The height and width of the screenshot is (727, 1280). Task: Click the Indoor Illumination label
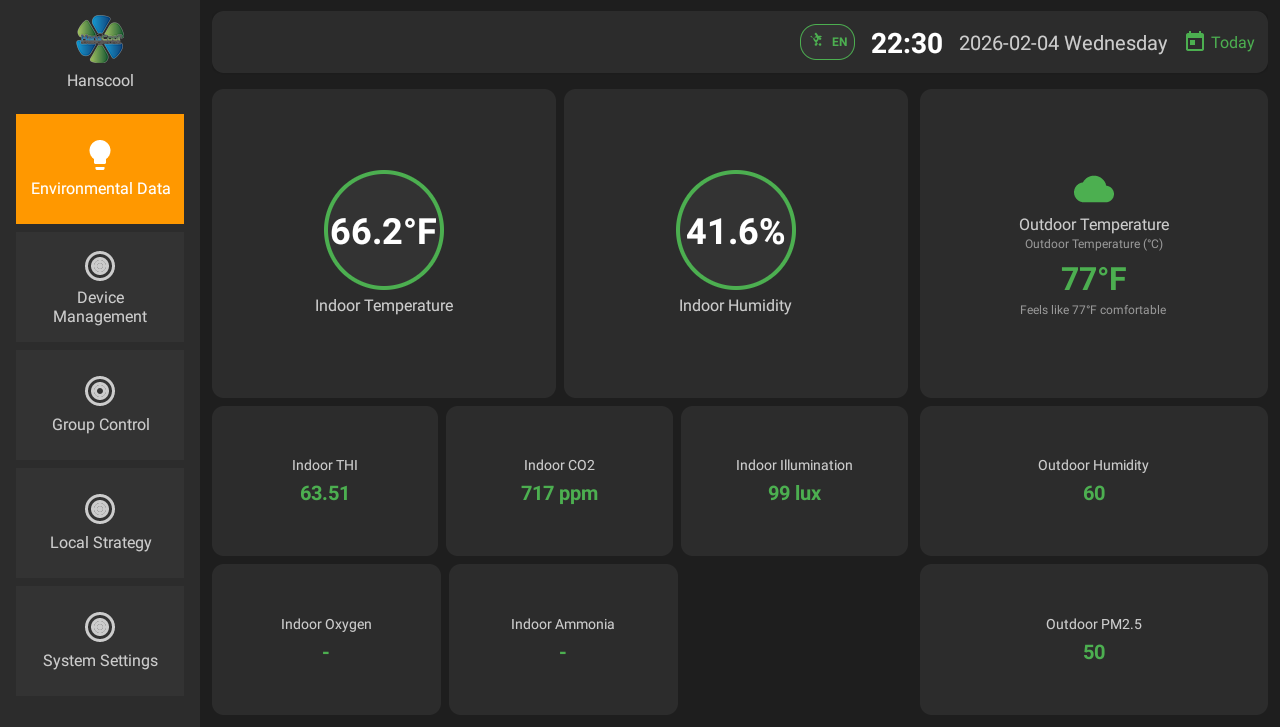(794, 465)
